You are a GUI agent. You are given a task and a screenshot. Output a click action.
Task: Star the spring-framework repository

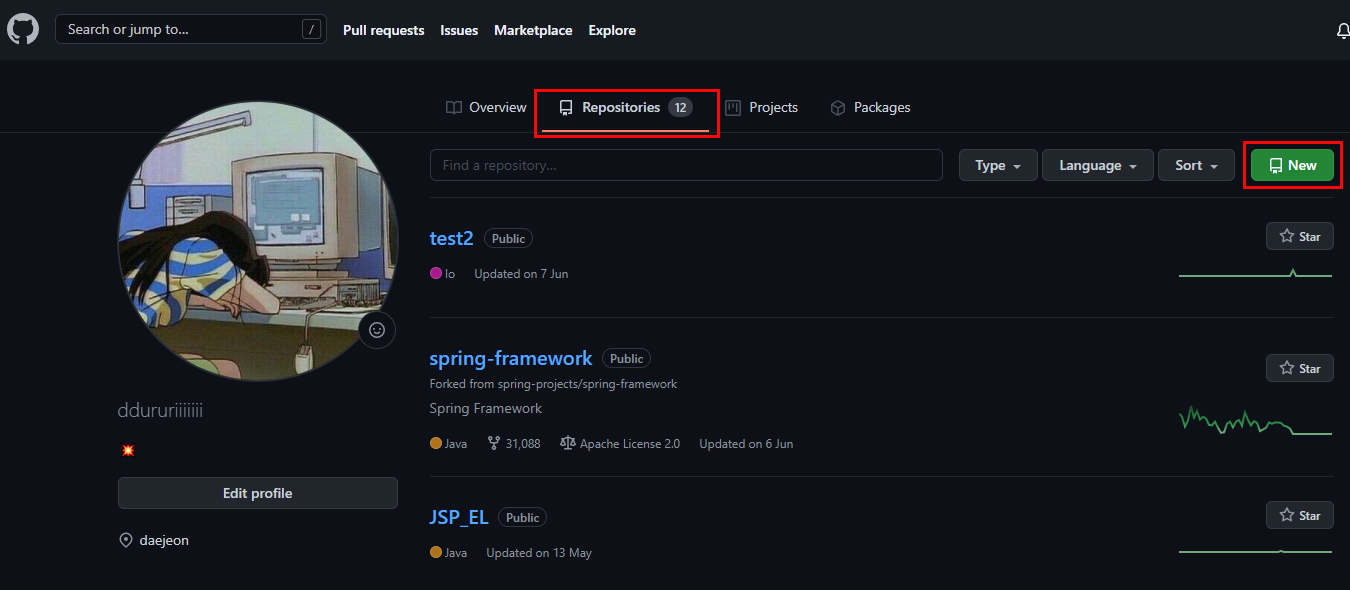pyautogui.click(x=1299, y=368)
